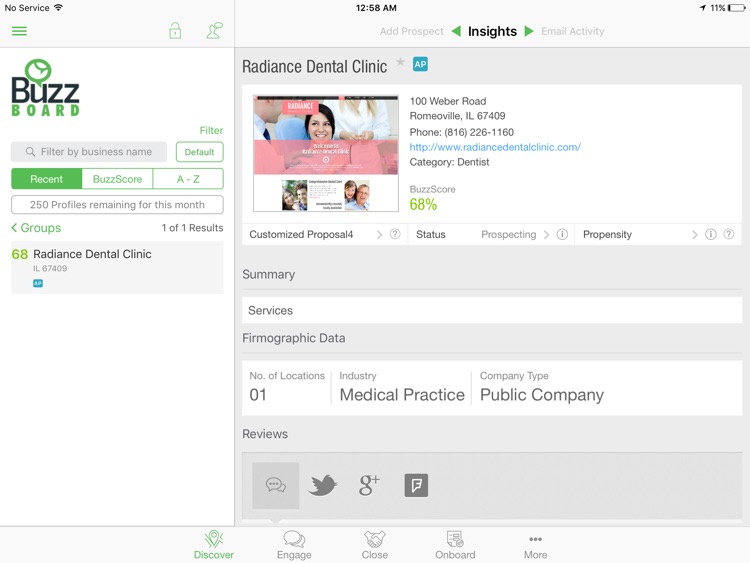Image resolution: width=750 pixels, height=563 pixels.
Task: Show Foursquare reviews
Action: point(416,485)
